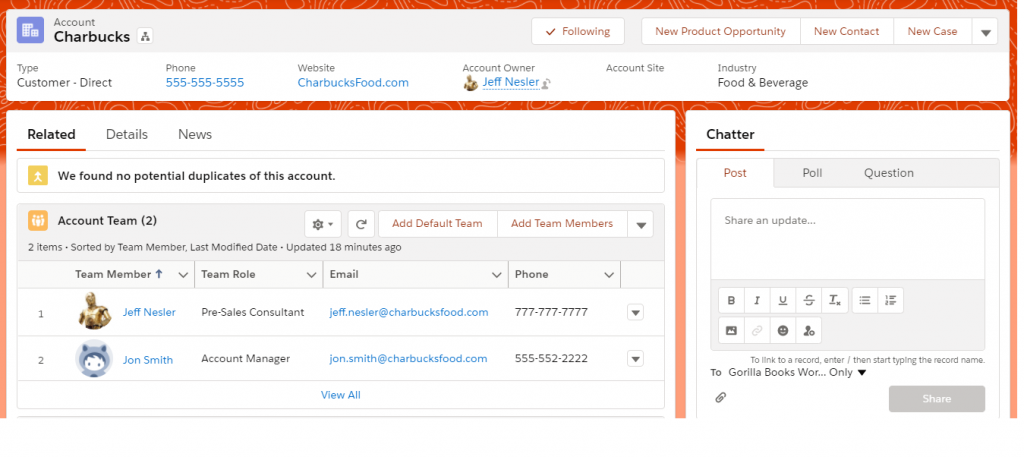Image resolution: width=1024 pixels, height=457 pixels.
Task: Apply italic formatting in Chatter editor
Action: [x=757, y=300]
